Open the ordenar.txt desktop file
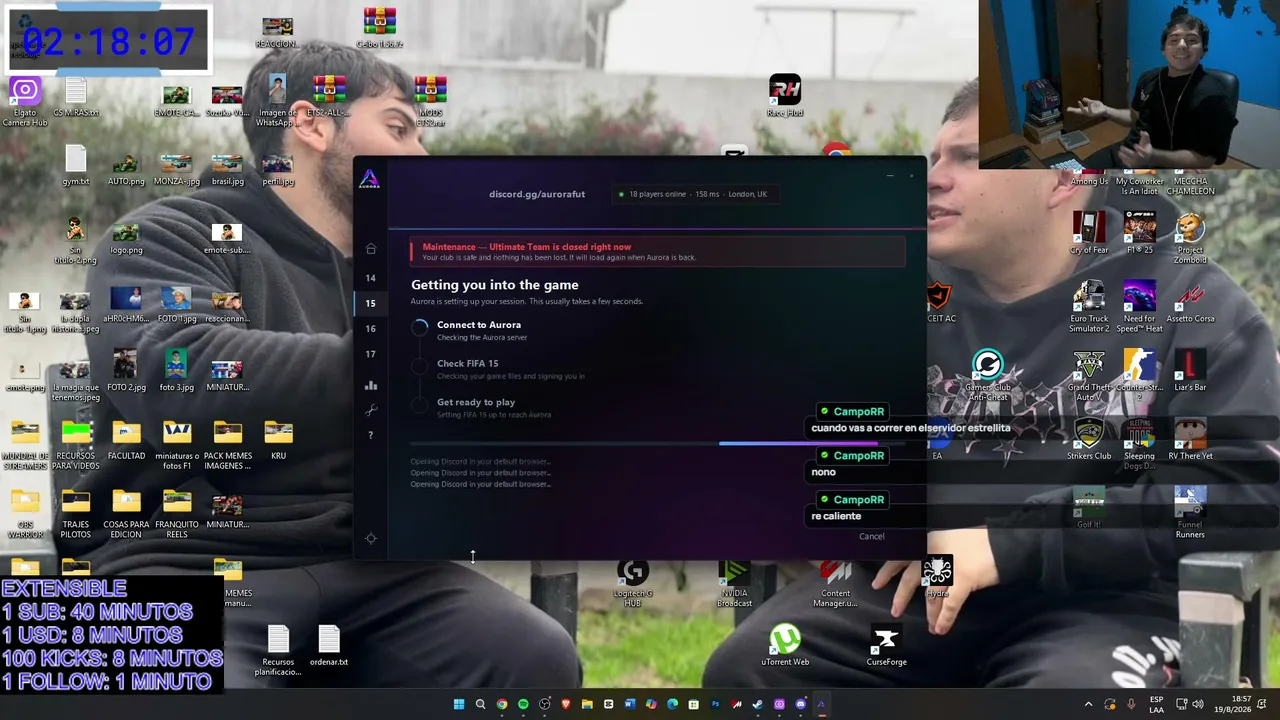Viewport: 1280px width, 720px height. [x=329, y=646]
